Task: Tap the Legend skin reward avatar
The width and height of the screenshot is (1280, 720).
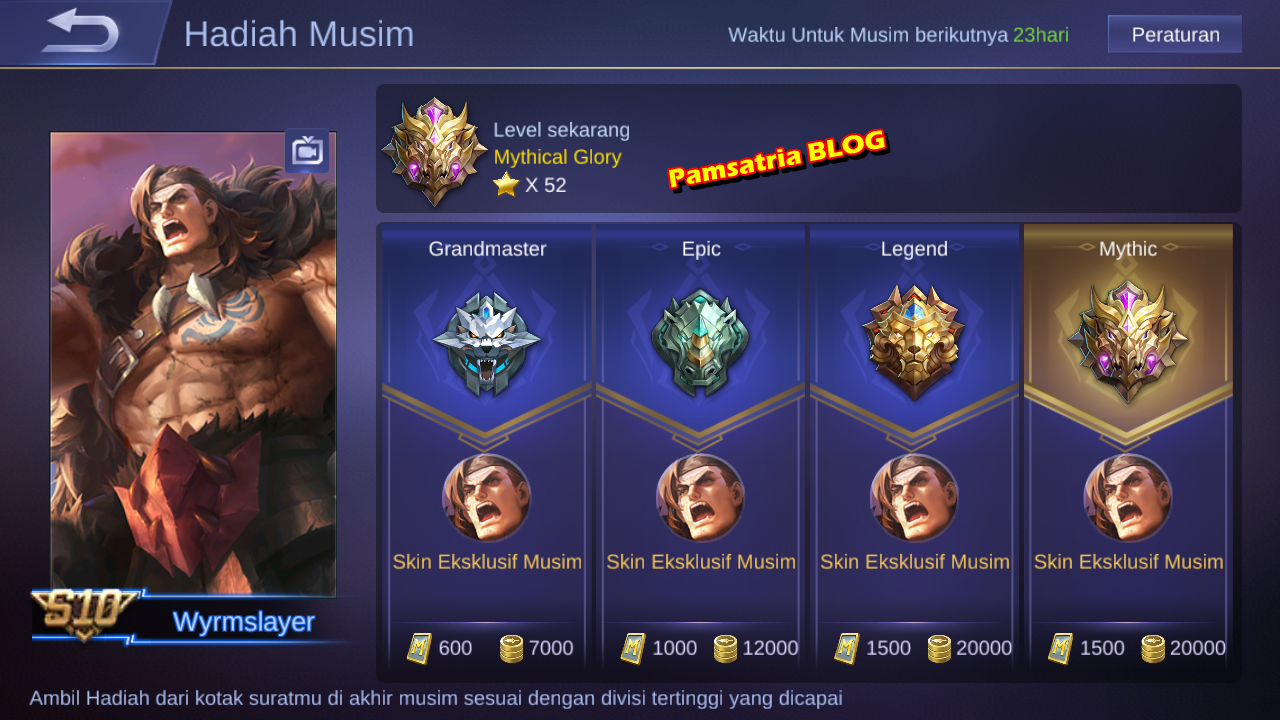Action: pyautogui.click(x=914, y=497)
